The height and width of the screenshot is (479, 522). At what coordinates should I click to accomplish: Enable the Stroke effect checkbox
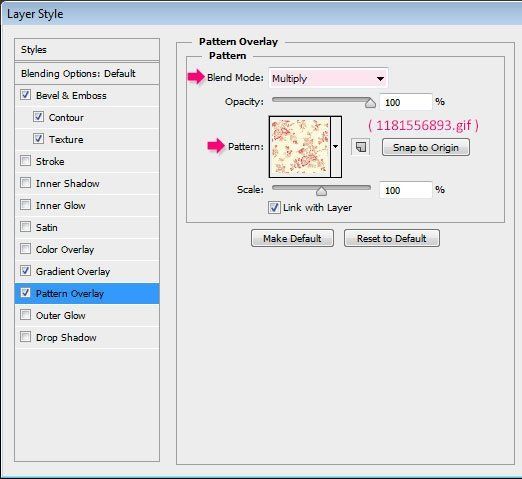pos(25,161)
